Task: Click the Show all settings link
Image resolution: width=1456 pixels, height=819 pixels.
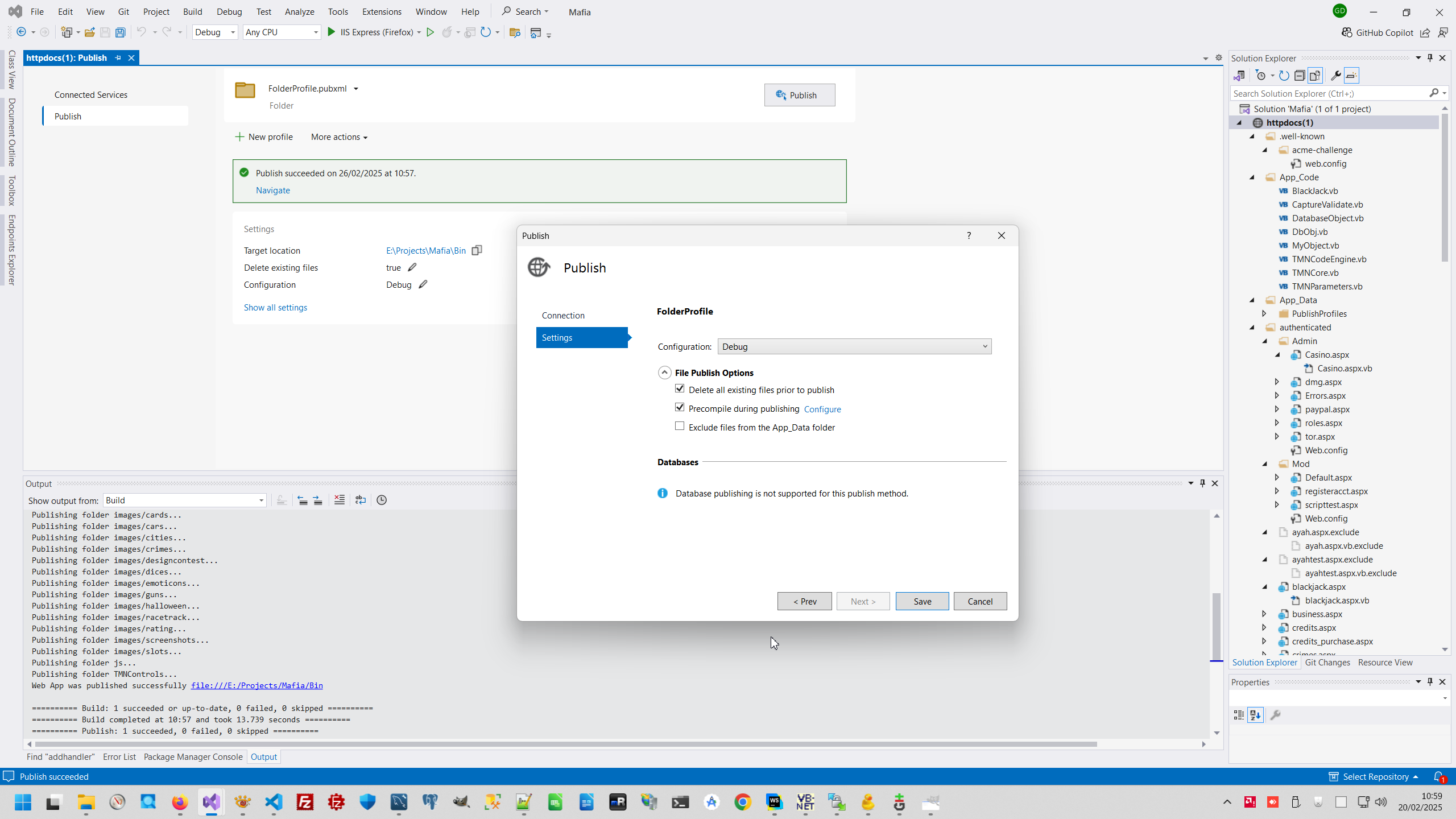Action: (275, 307)
